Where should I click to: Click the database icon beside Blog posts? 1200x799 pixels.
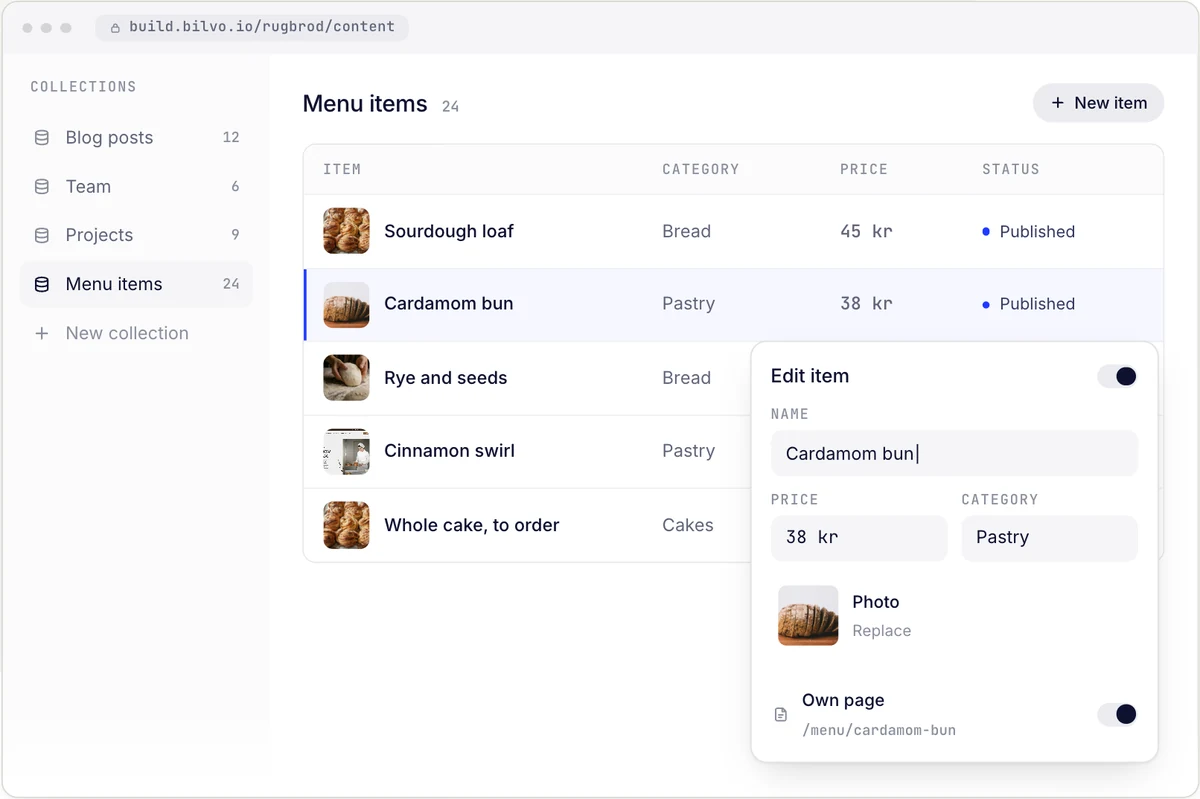42,138
